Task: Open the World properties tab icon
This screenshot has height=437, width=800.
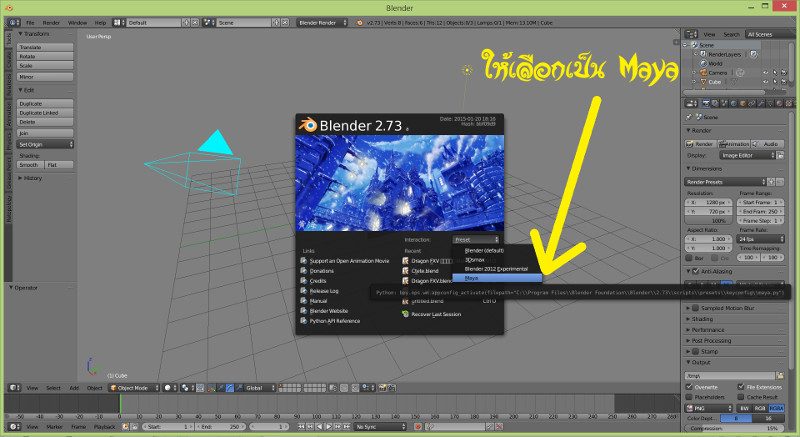Action: 734,104
